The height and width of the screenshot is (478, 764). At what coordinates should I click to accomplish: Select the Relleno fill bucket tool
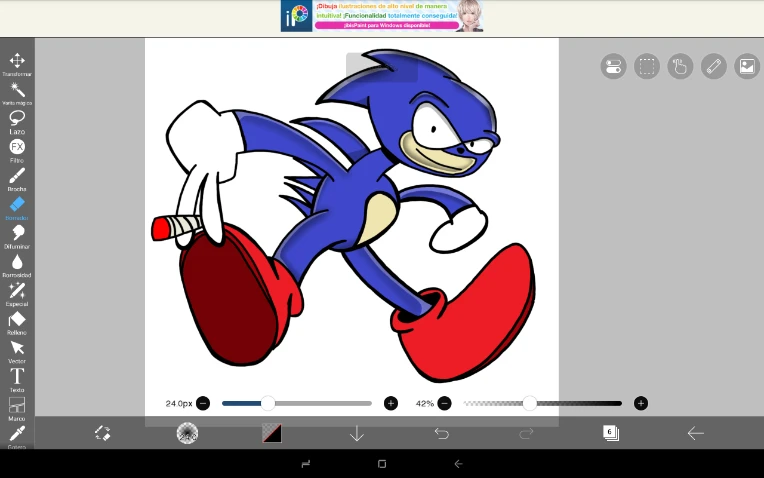pos(17,323)
